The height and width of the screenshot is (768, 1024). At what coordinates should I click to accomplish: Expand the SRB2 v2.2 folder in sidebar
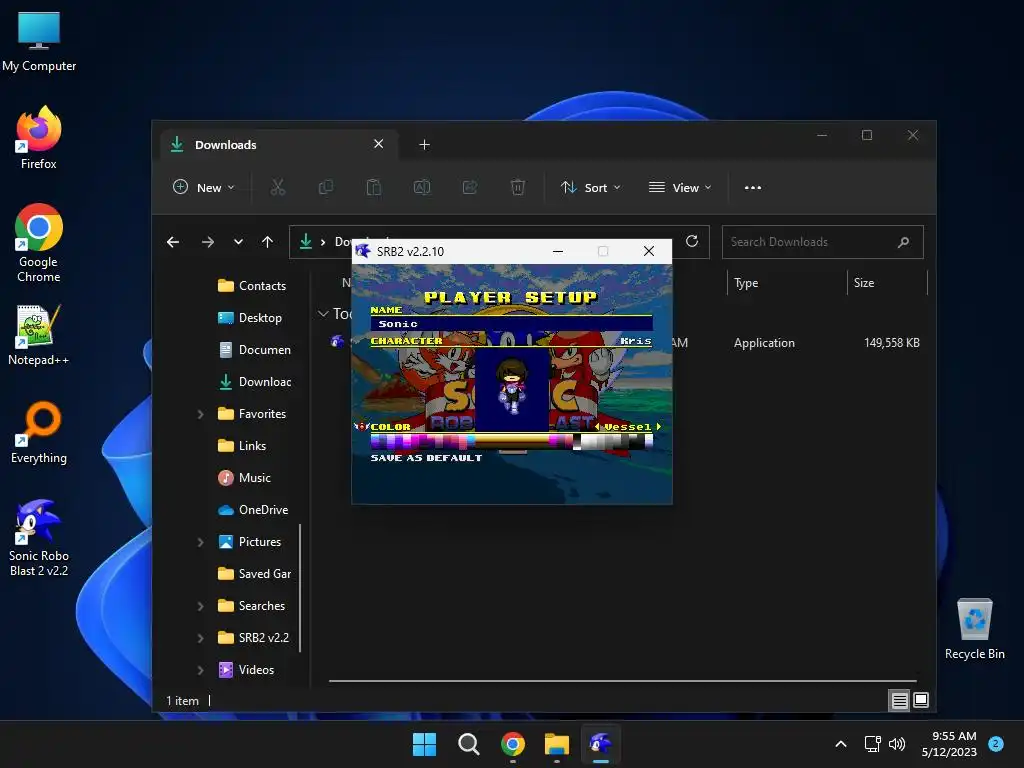click(x=200, y=638)
